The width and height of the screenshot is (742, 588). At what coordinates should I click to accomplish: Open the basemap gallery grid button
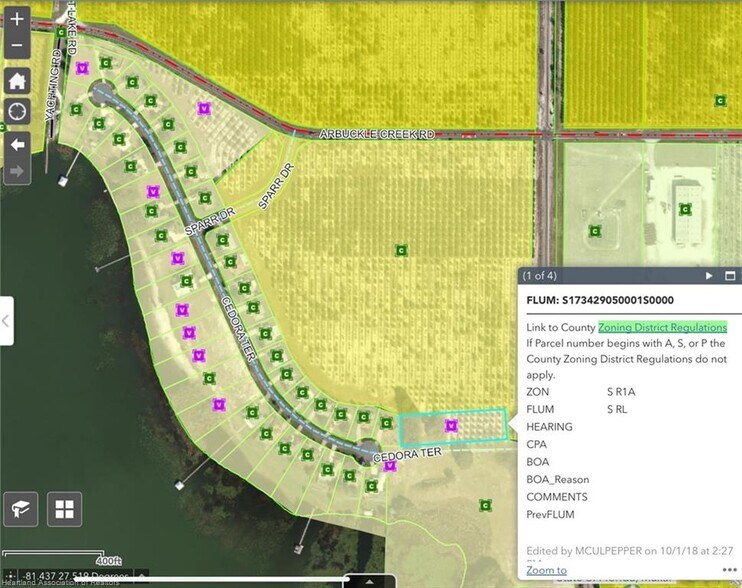click(x=64, y=509)
